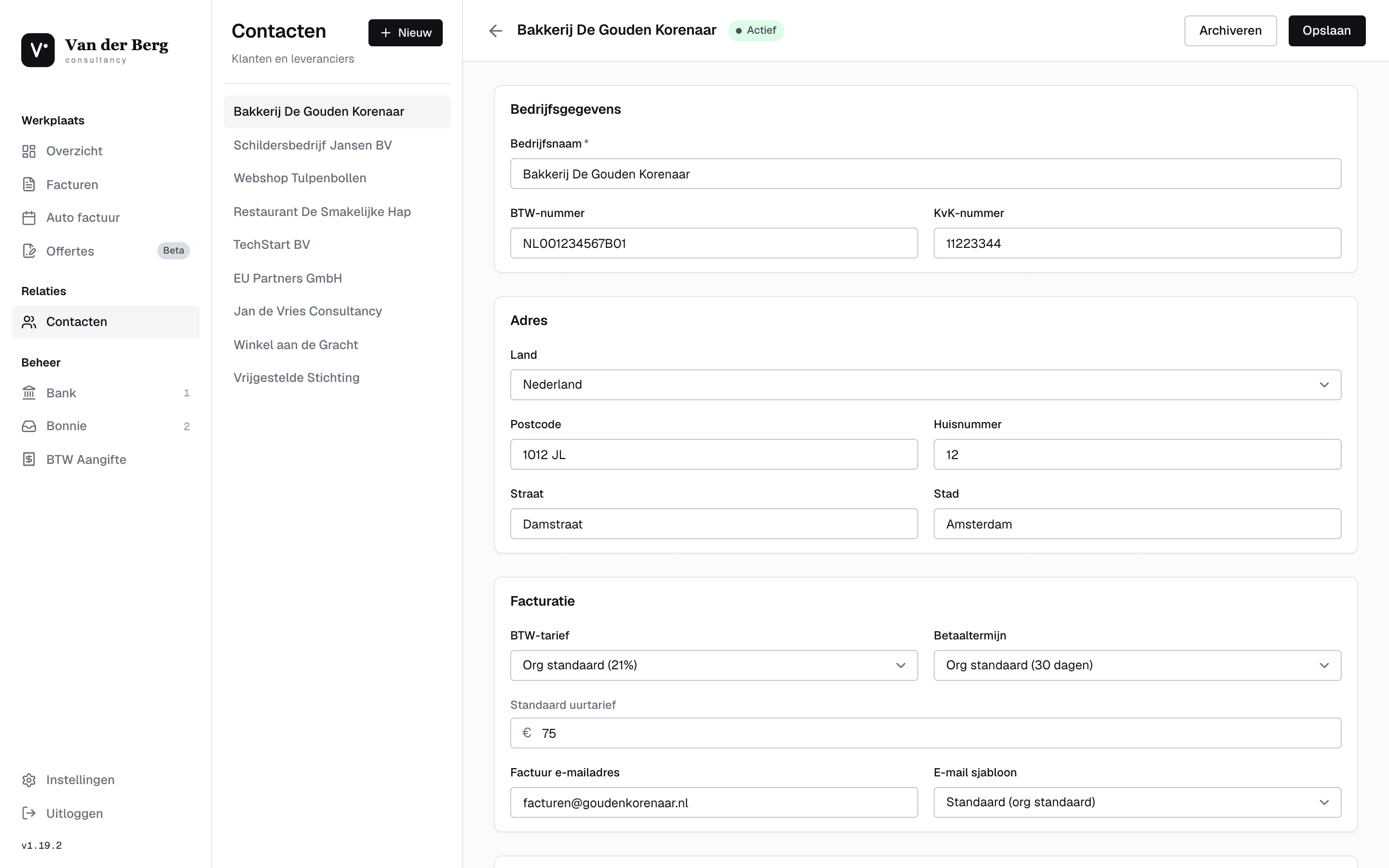
Task: Click the Beta badge next to Offertes
Action: [x=173, y=251]
